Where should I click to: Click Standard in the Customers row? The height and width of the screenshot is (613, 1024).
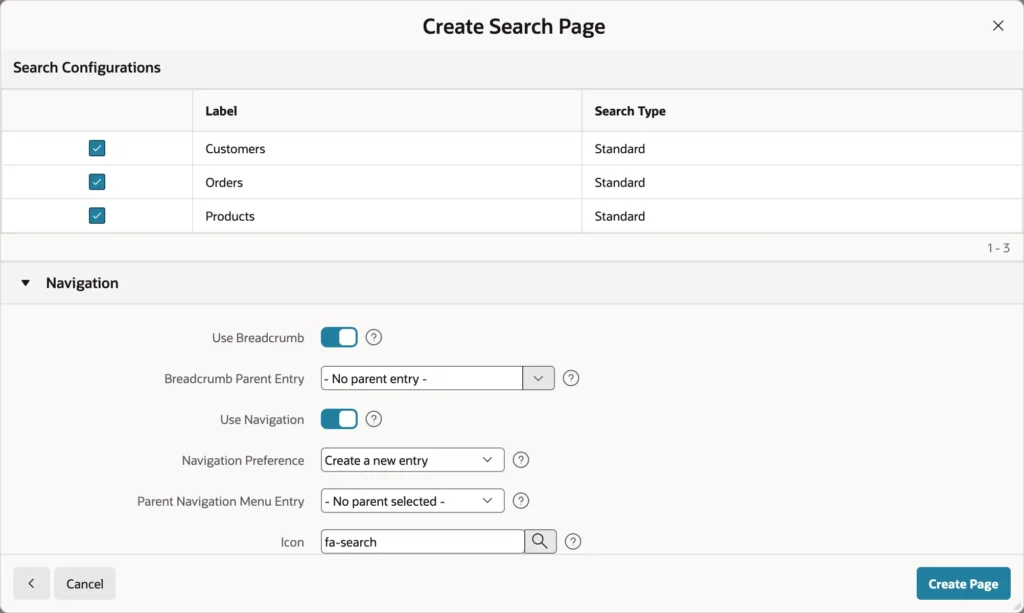620,149
